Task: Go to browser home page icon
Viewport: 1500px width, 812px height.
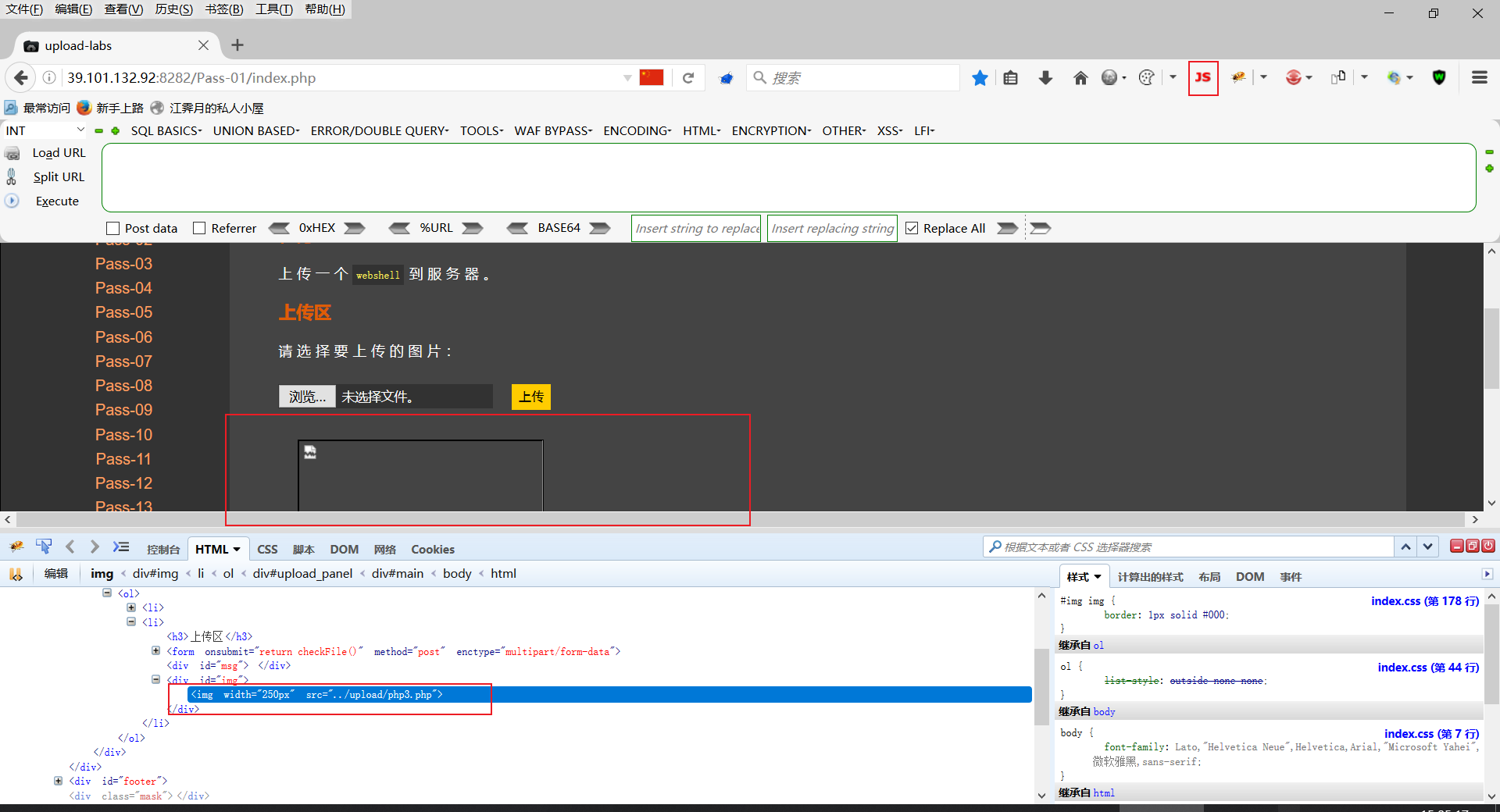Action: point(1080,78)
